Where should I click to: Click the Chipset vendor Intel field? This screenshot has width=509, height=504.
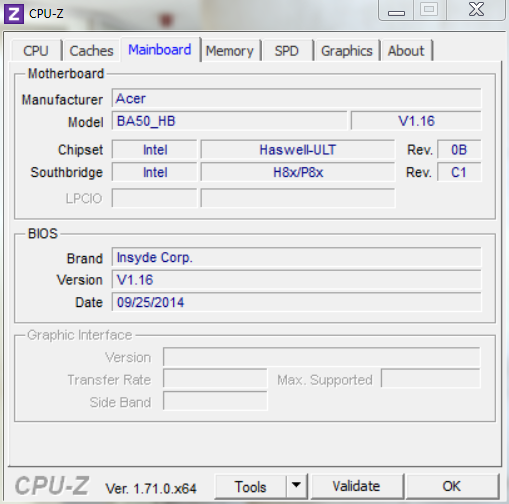coord(155,150)
